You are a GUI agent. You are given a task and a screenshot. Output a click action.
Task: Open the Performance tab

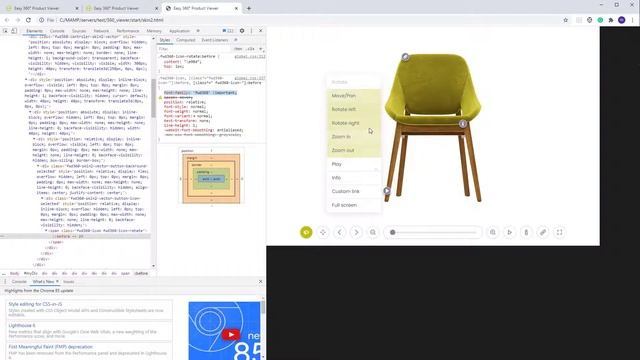click(128, 31)
